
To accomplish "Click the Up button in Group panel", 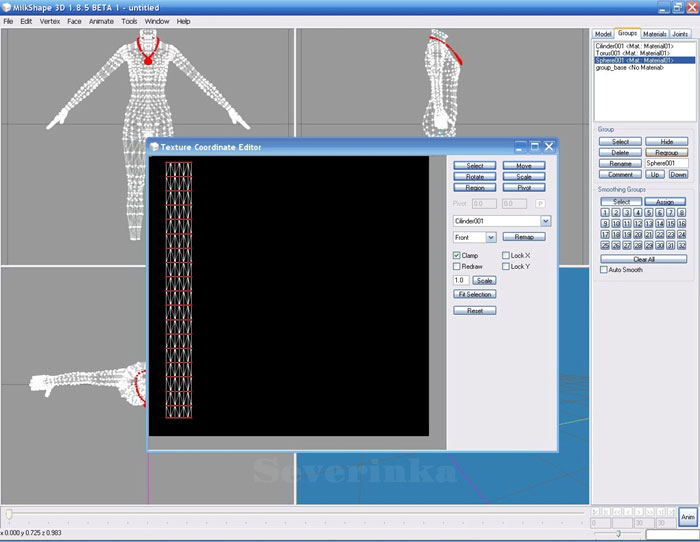I will click(657, 174).
